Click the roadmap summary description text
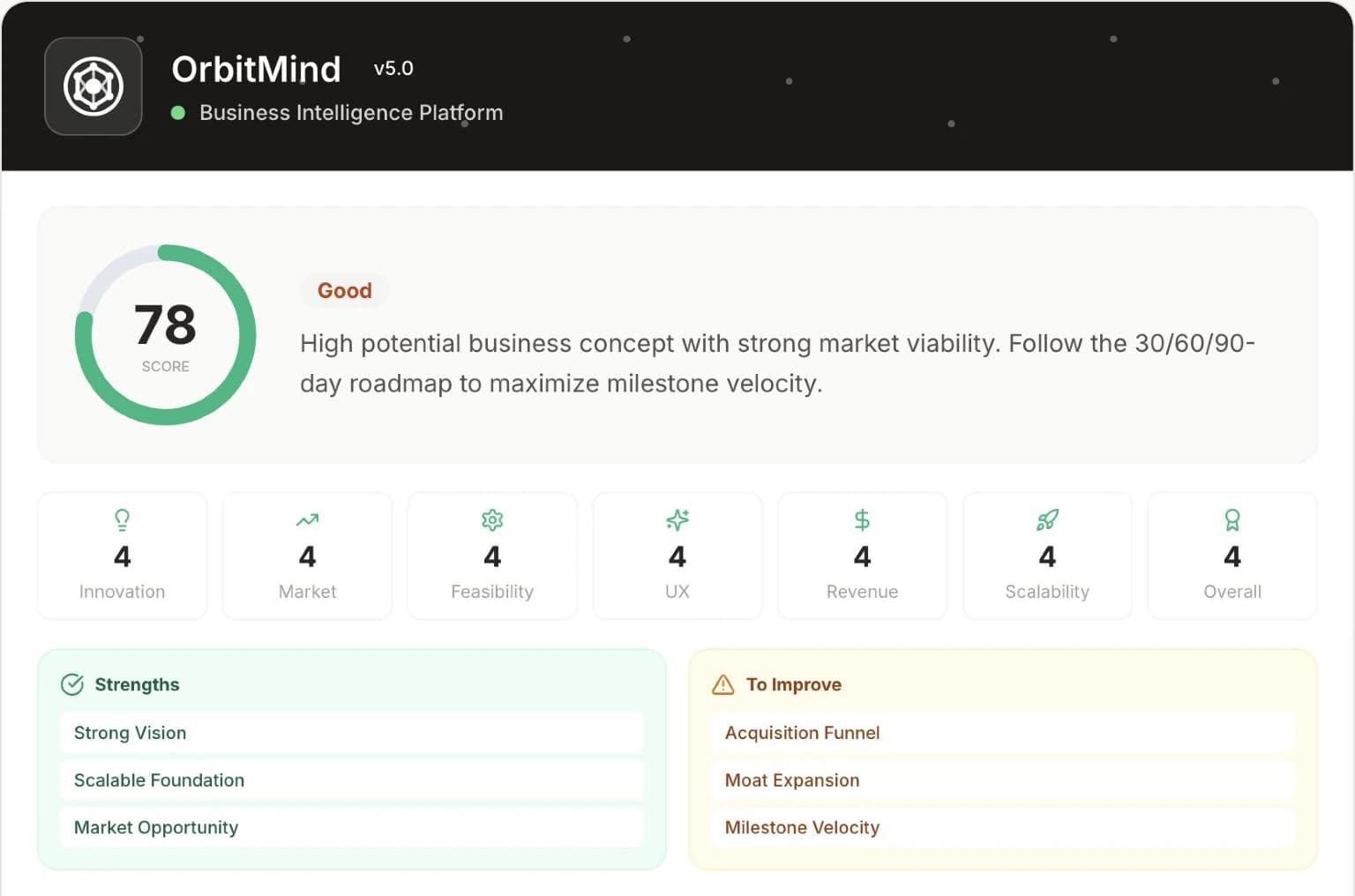Image resolution: width=1355 pixels, height=896 pixels. (778, 363)
